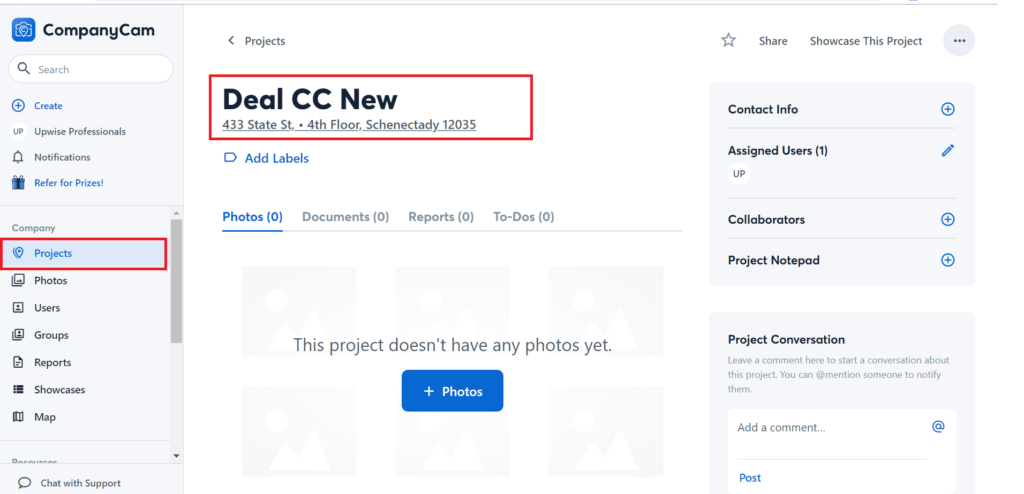This screenshot has height=494, width=1024.
Task: Add collaborators using plus icon
Action: (948, 220)
